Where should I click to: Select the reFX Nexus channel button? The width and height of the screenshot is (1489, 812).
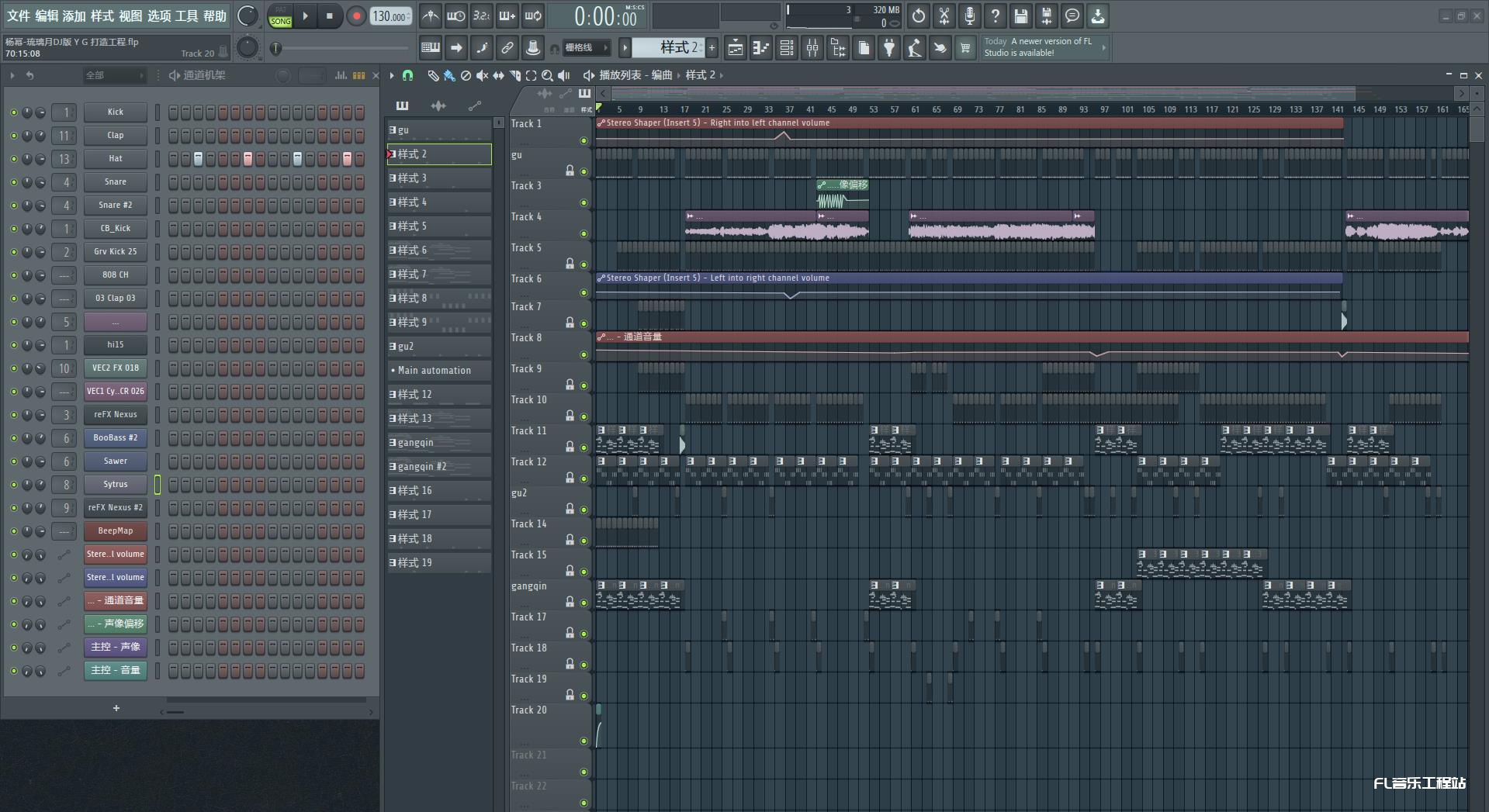[x=116, y=415]
